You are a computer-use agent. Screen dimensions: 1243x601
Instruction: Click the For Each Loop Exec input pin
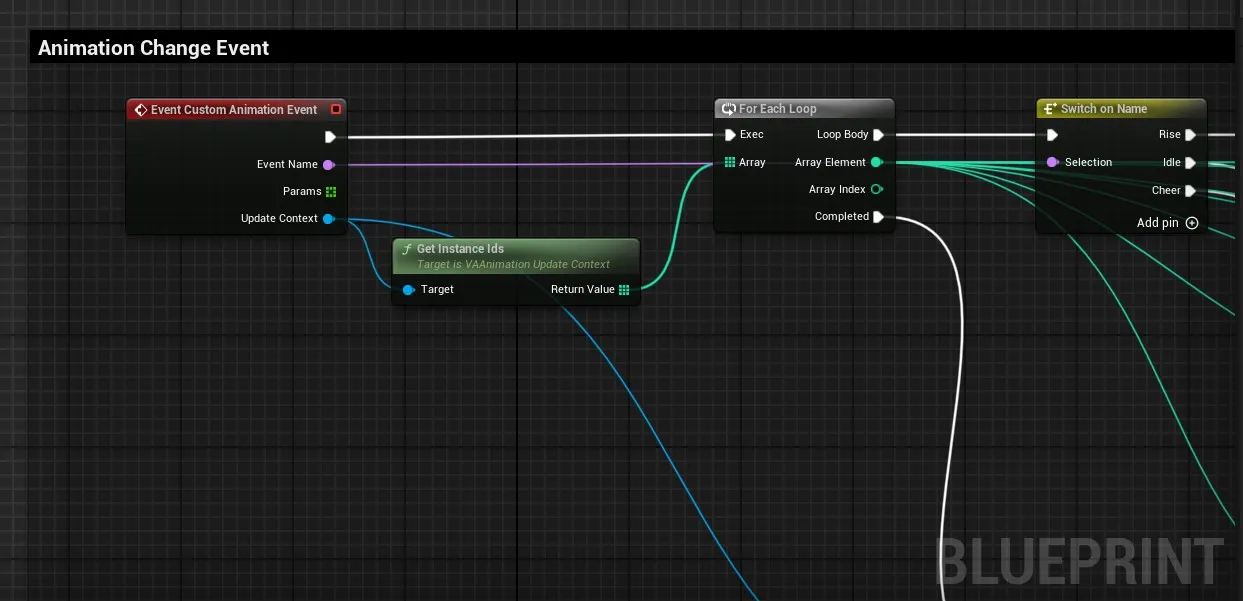tap(730, 135)
